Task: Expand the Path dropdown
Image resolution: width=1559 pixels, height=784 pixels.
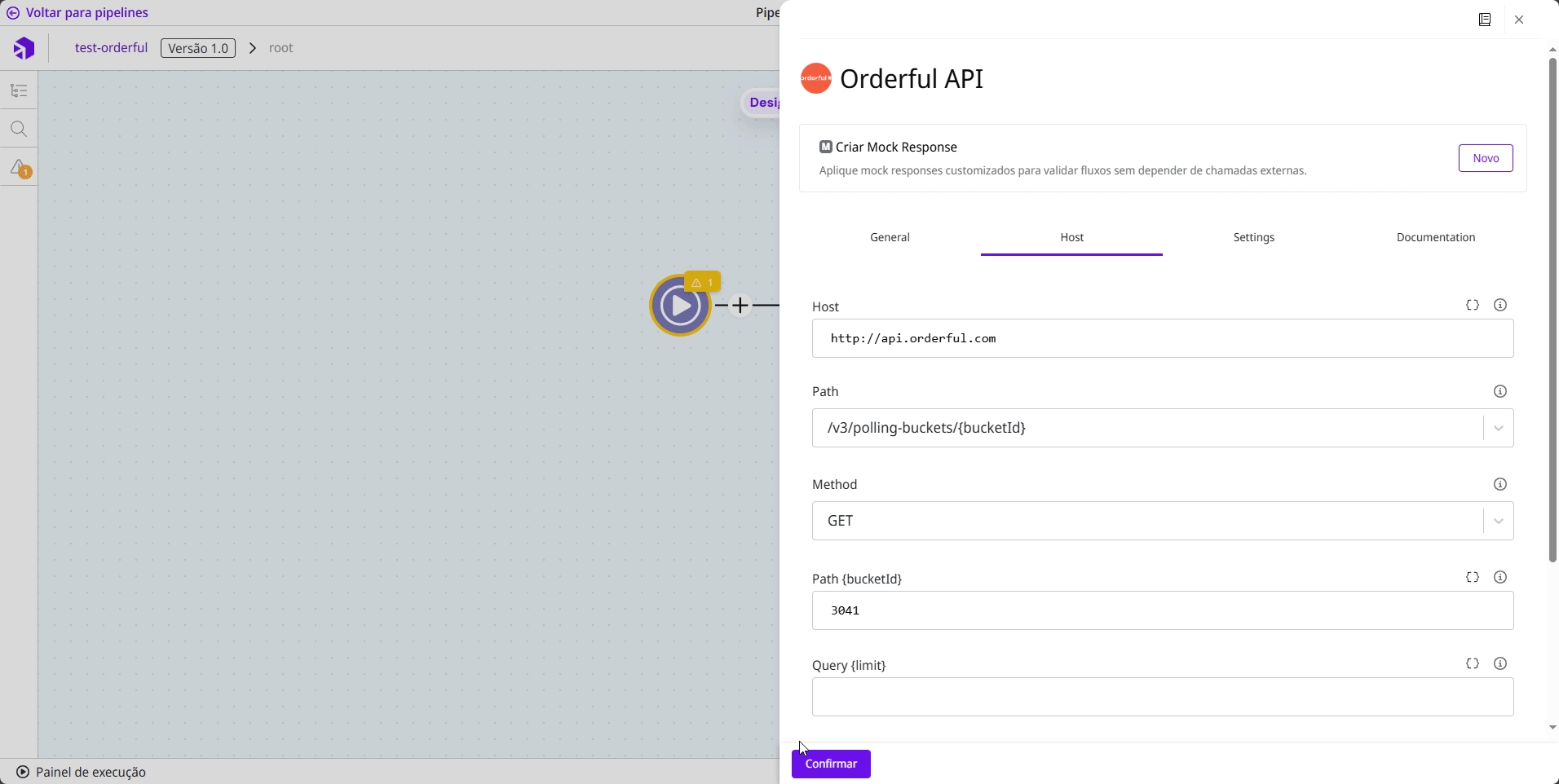Action: point(1498,429)
